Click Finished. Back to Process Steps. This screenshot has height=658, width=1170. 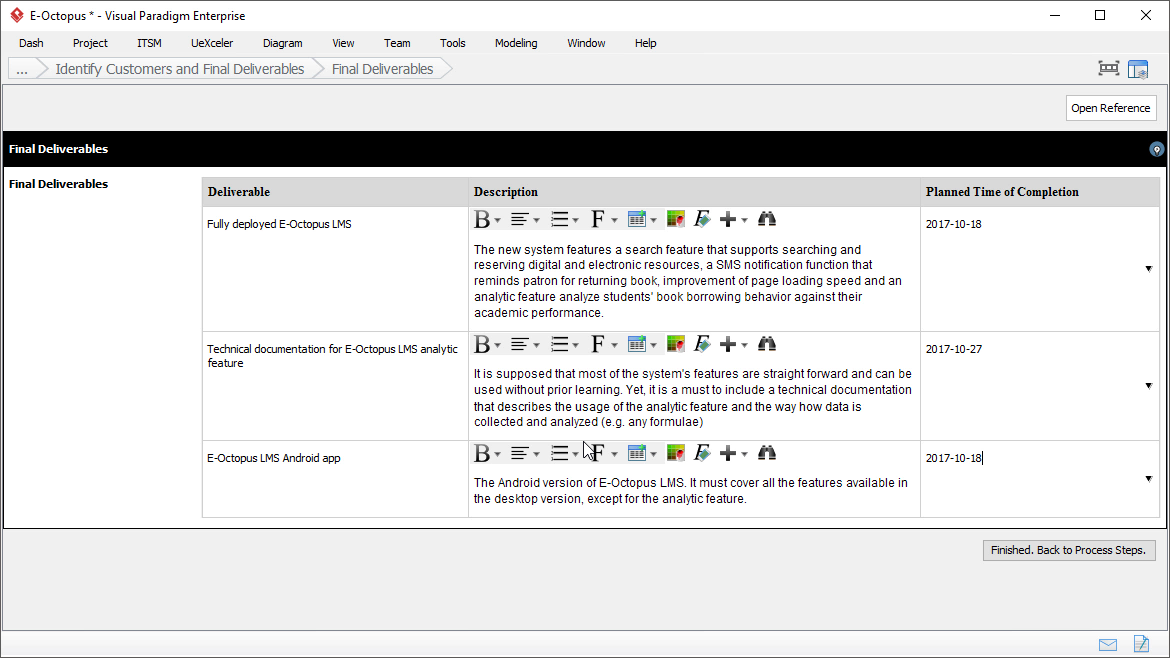pyautogui.click(x=1069, y=551)
